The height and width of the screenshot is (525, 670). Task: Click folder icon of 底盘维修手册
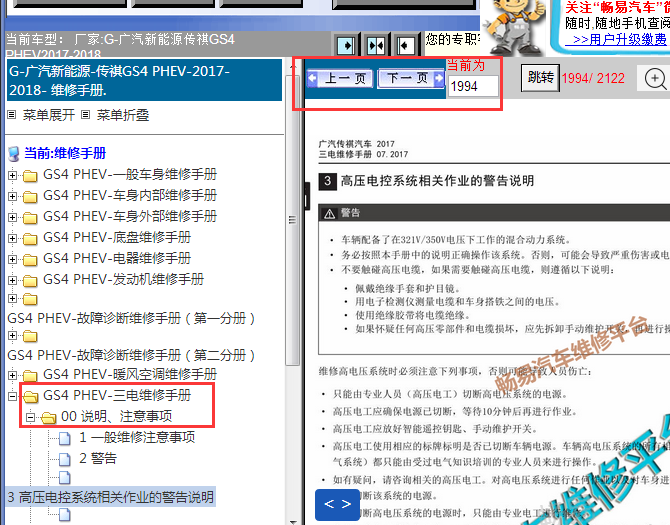tap(29, 238)
